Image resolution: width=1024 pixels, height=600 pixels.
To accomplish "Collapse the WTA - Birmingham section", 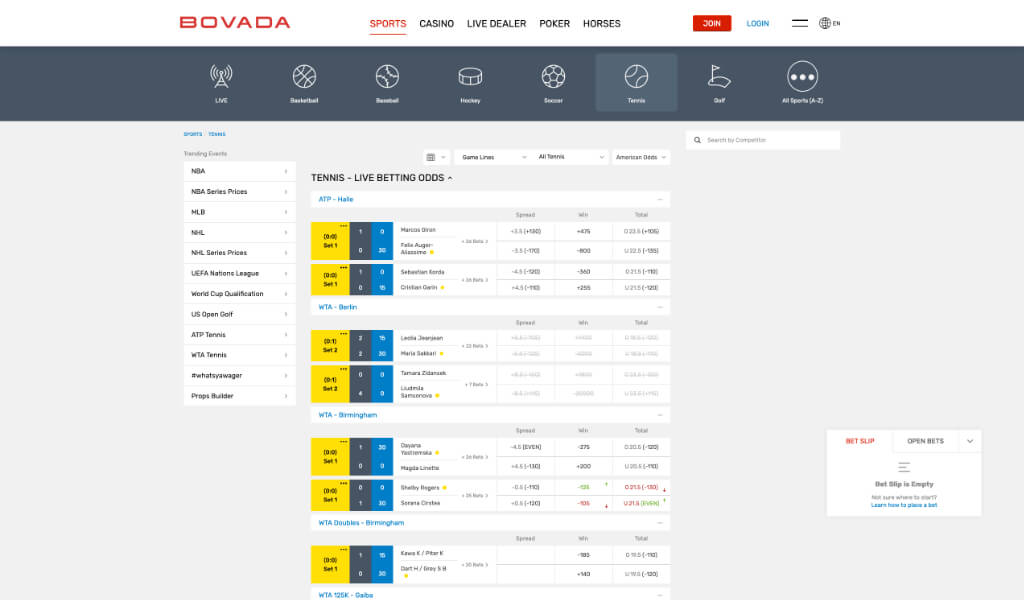I will [660, 415].
